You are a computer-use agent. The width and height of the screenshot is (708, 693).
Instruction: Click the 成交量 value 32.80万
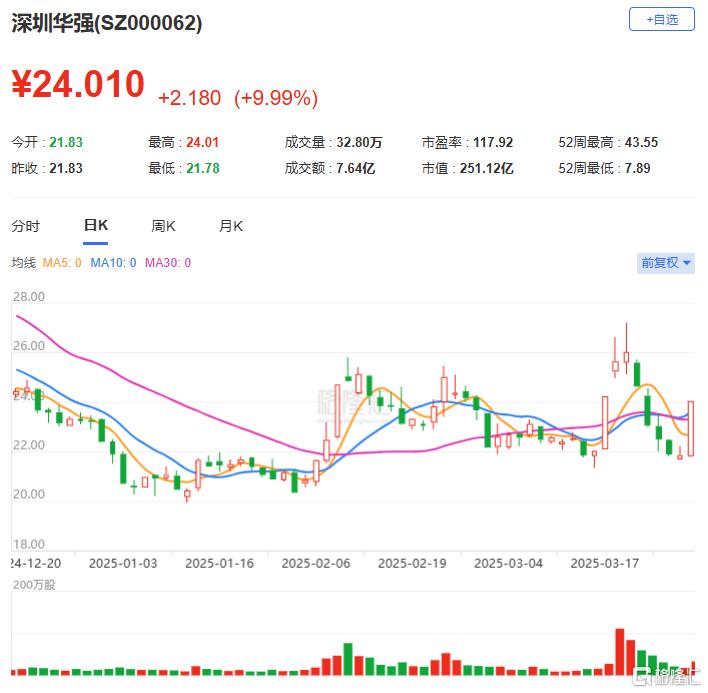coord(359,142)
